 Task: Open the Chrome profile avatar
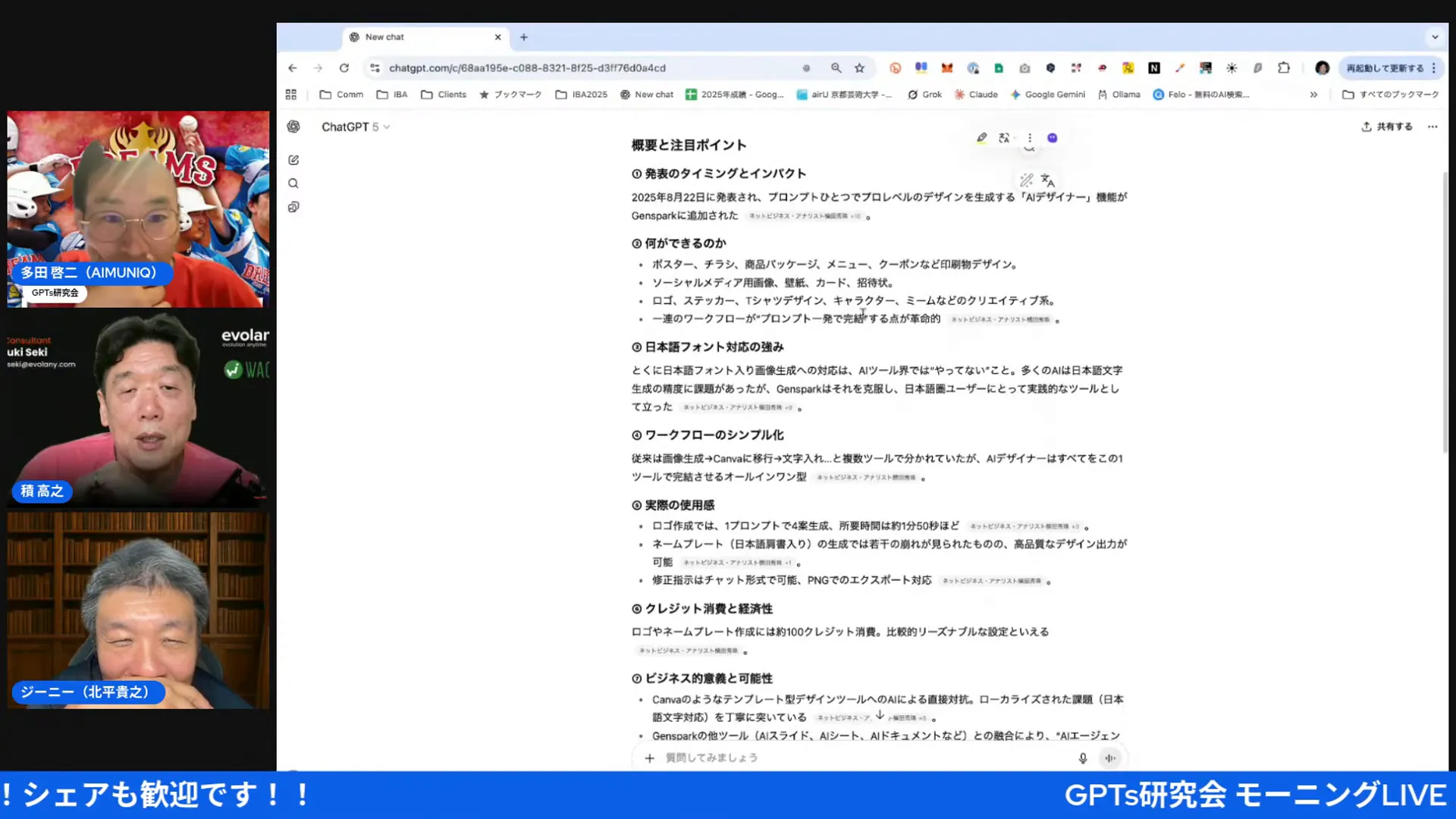pyautogui.click(x=1323, y=68)
